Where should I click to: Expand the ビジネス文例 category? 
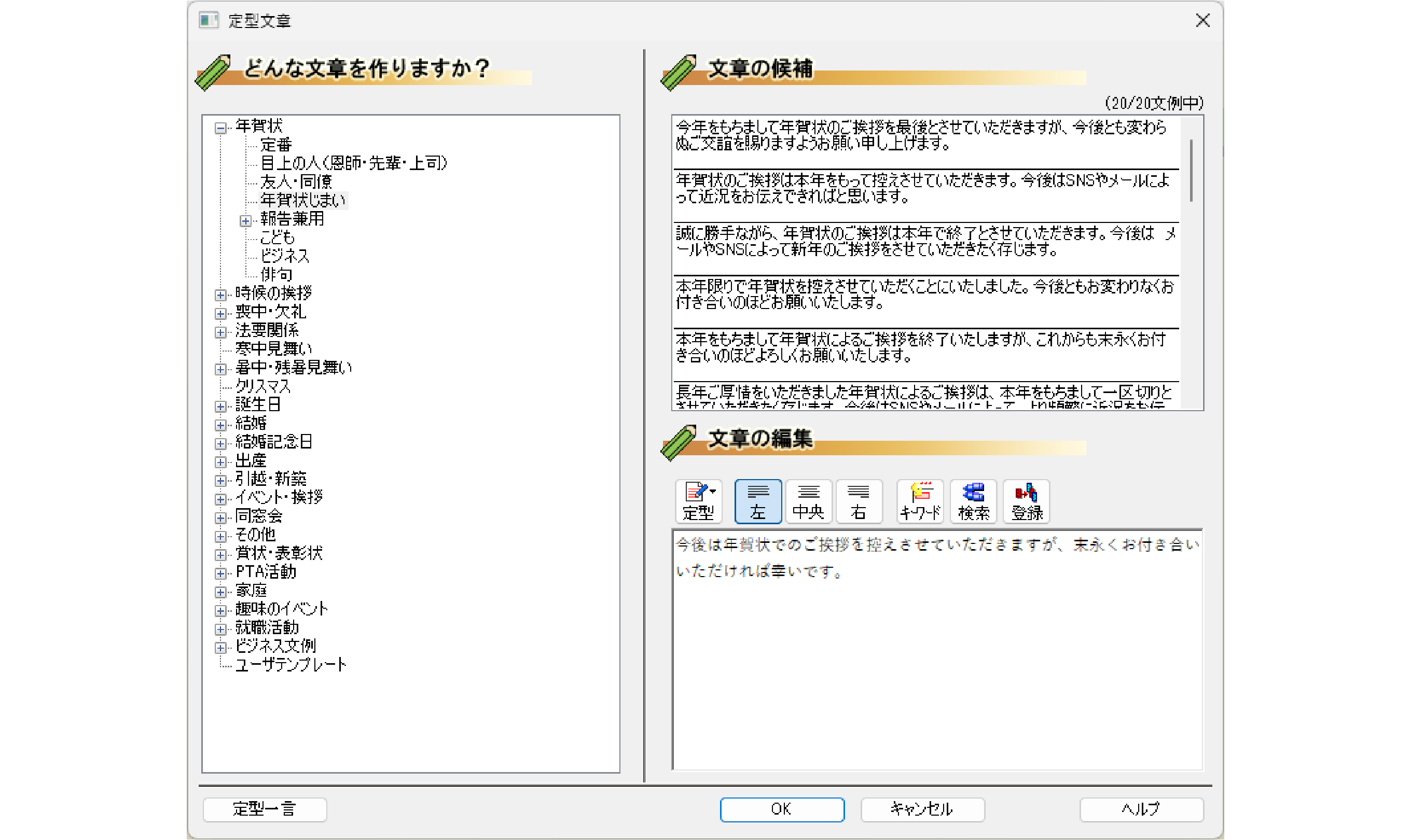pos(221,648)
